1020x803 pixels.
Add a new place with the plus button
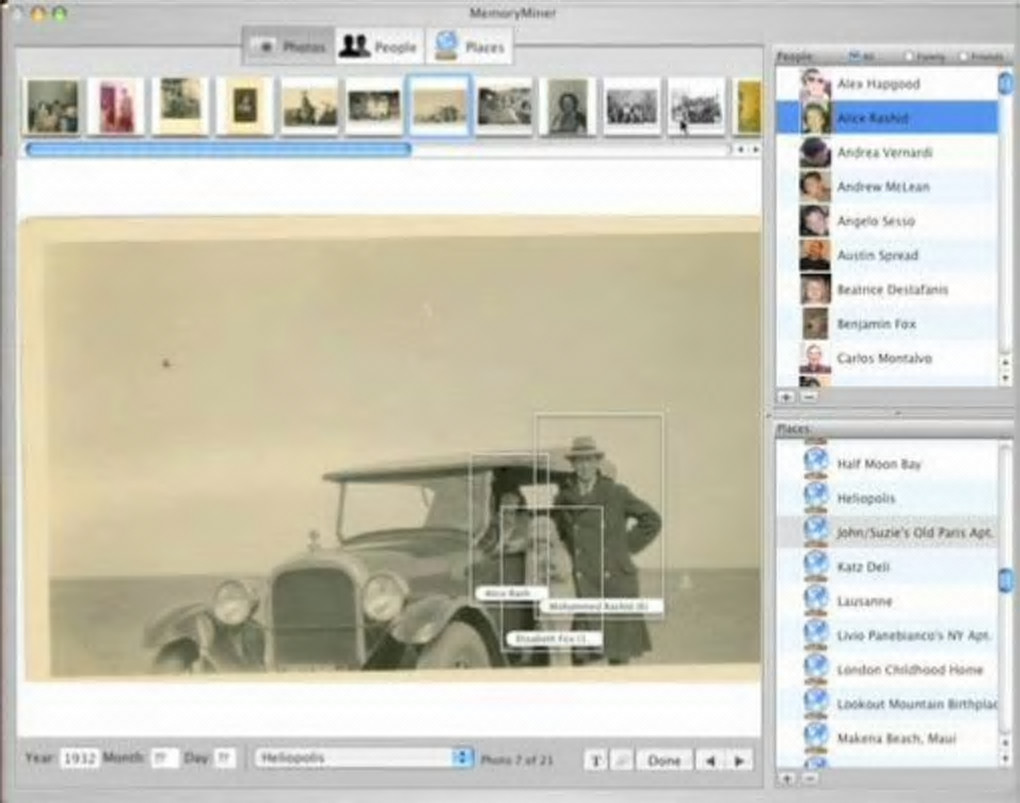click(786, 778)
